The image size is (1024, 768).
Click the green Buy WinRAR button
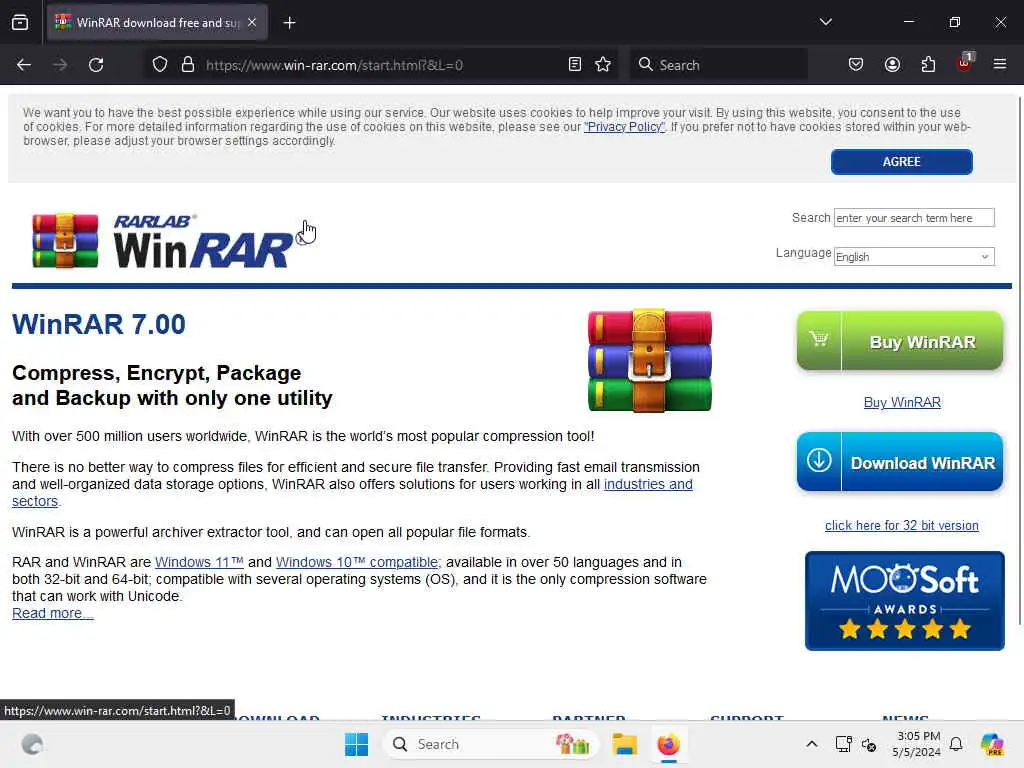click(x=899, y=341)
